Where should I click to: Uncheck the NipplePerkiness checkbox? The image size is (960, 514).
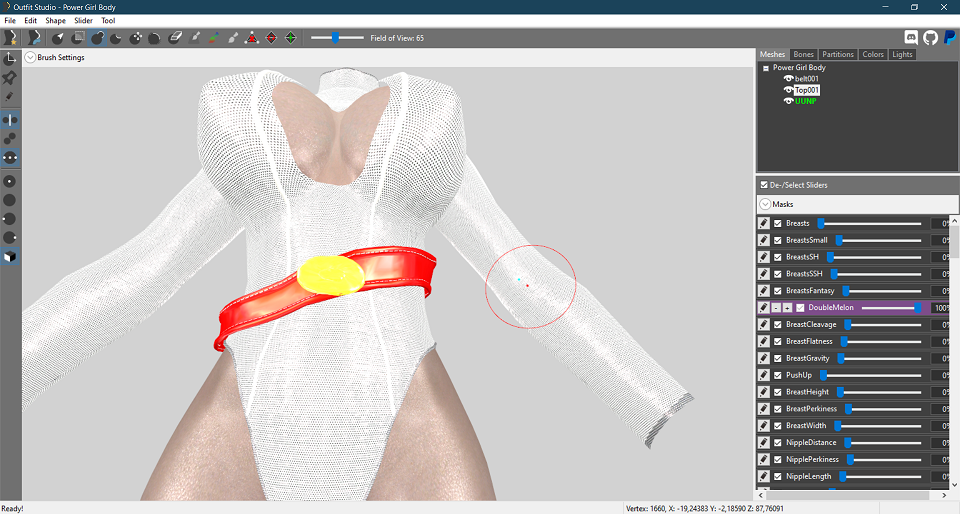(x=778, y=460)
